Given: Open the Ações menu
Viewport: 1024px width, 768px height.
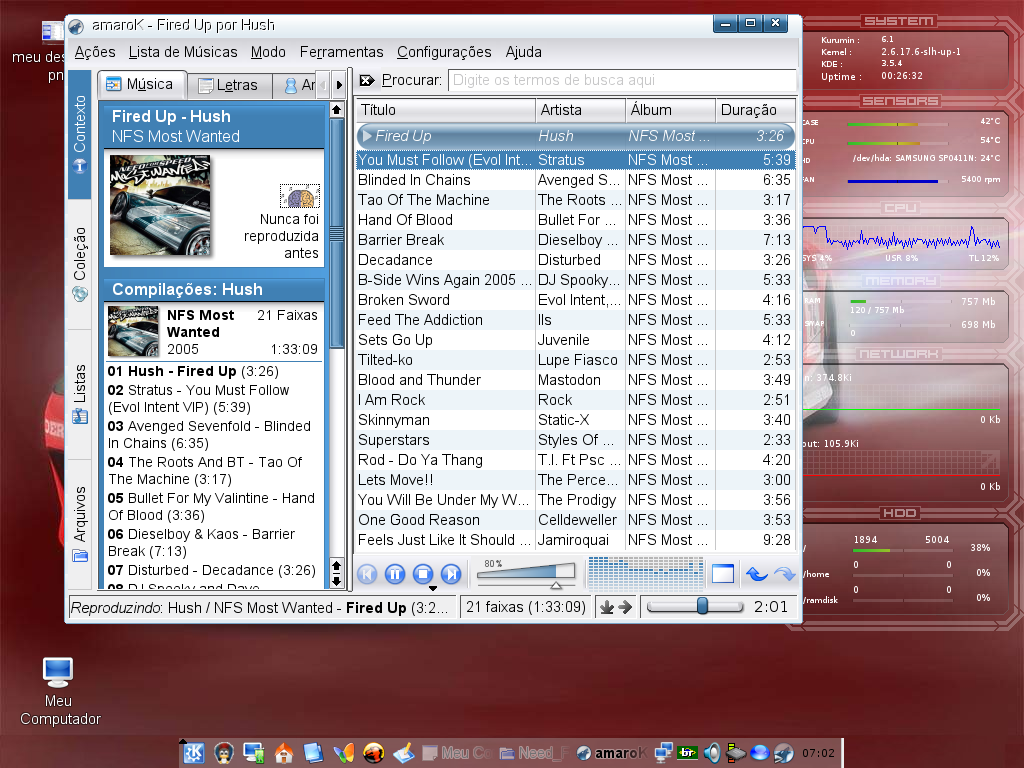Looking at the screenshot, I should [95, 52].
